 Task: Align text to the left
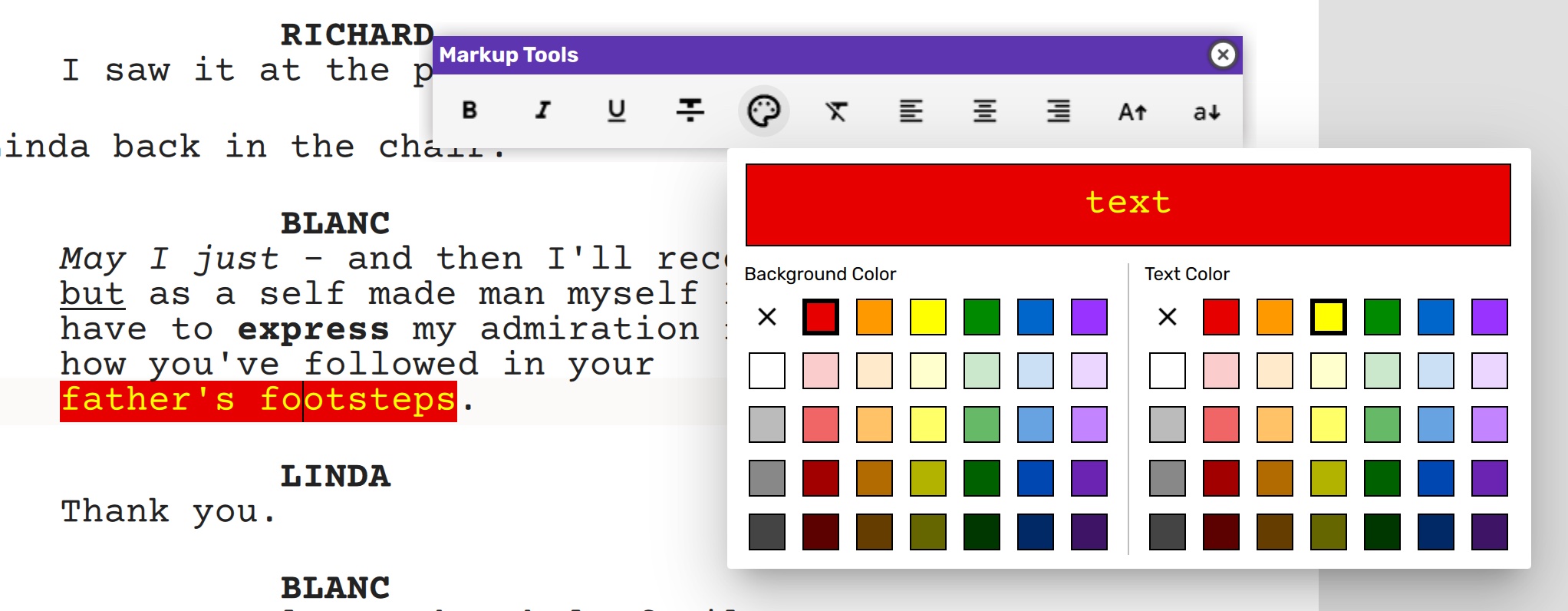pos(911,112)
